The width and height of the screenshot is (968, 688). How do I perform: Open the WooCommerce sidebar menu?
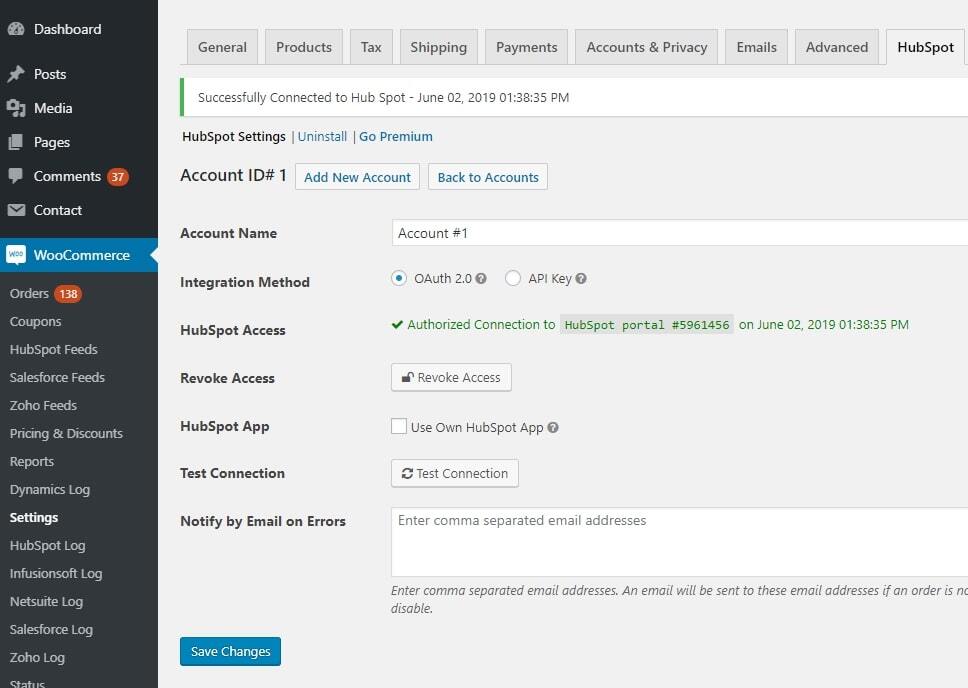point(79,255)
